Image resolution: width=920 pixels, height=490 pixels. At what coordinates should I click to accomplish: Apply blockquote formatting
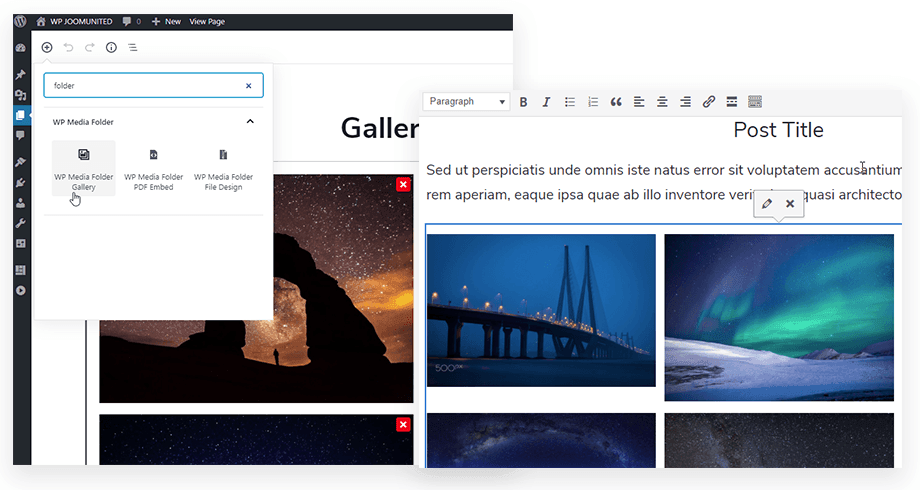(x=615, y=102)
